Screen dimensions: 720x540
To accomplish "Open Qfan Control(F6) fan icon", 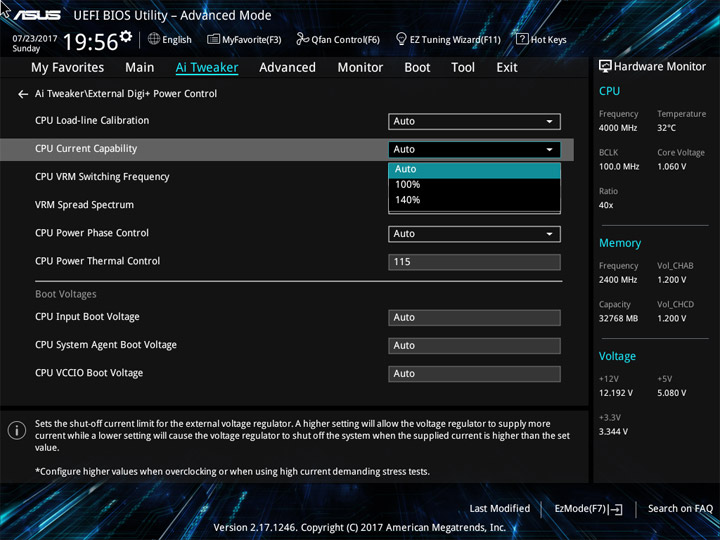I will (x=302, y=39).
